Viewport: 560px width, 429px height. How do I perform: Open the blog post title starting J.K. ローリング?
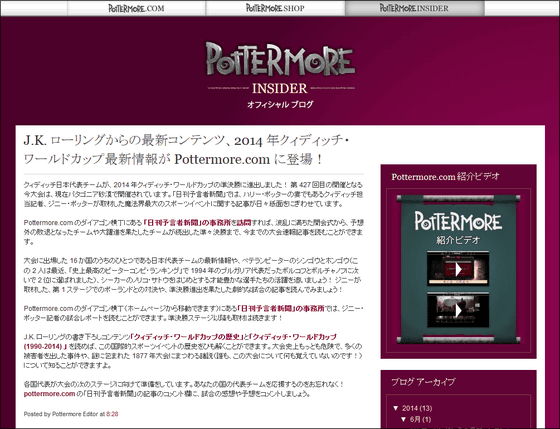(x=186, y=150)
